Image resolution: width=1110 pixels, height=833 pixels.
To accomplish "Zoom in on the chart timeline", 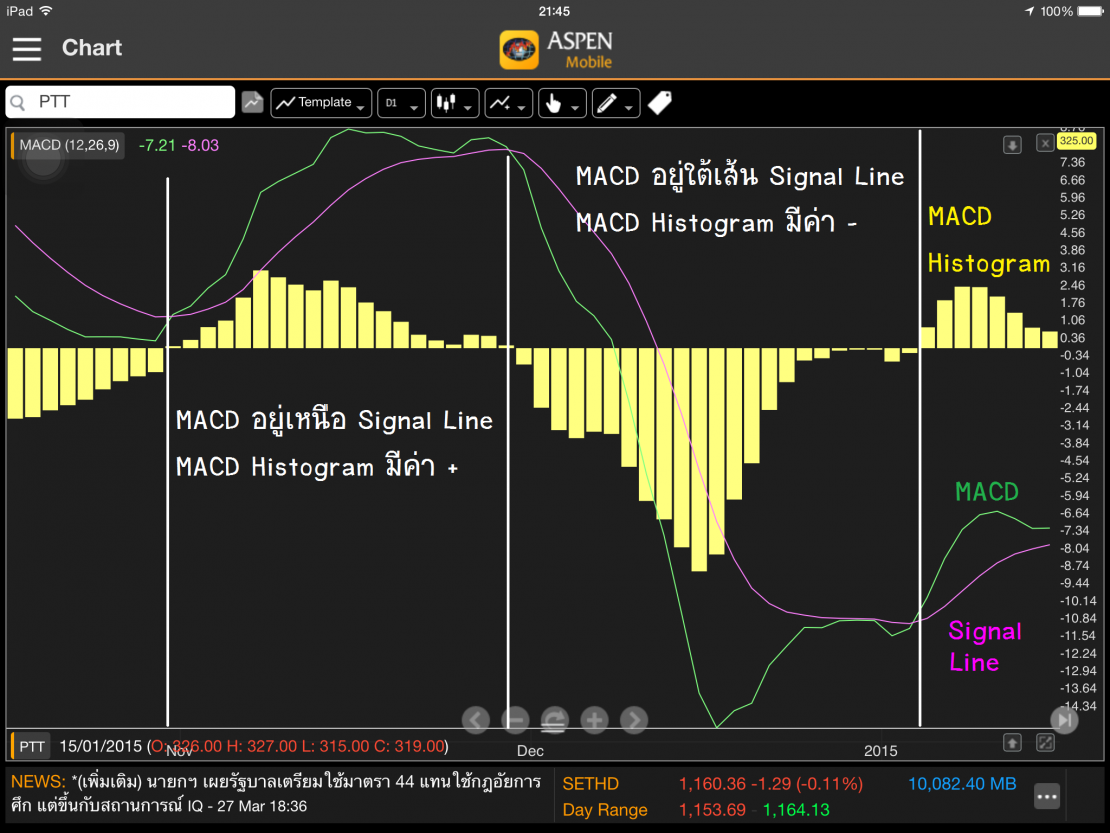I will pos(593,720).
